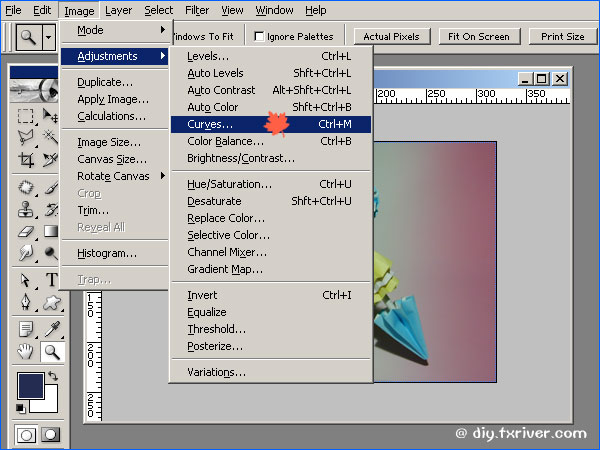Select the Rectangular Marquee tool

pos(25,116)
